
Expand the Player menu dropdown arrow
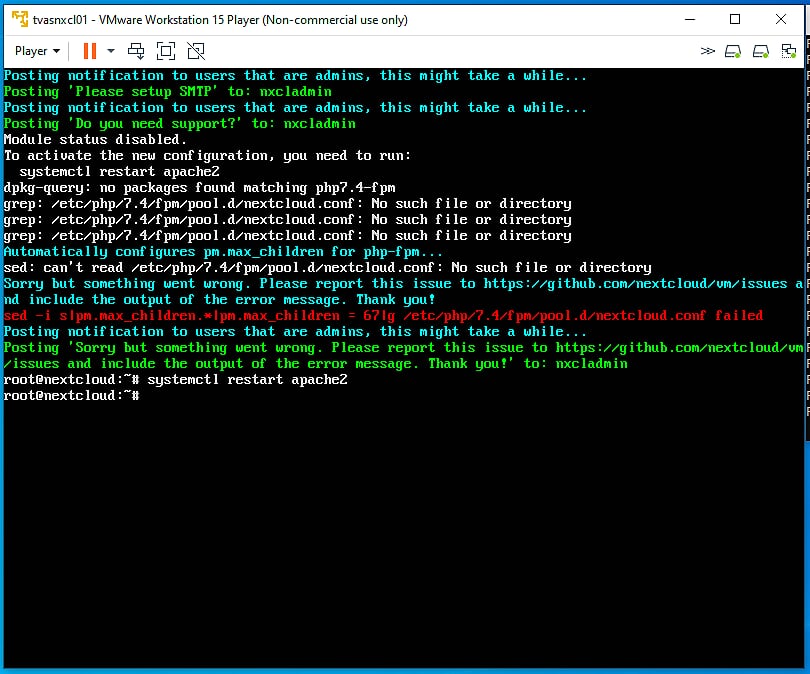(x=55, y=50)
